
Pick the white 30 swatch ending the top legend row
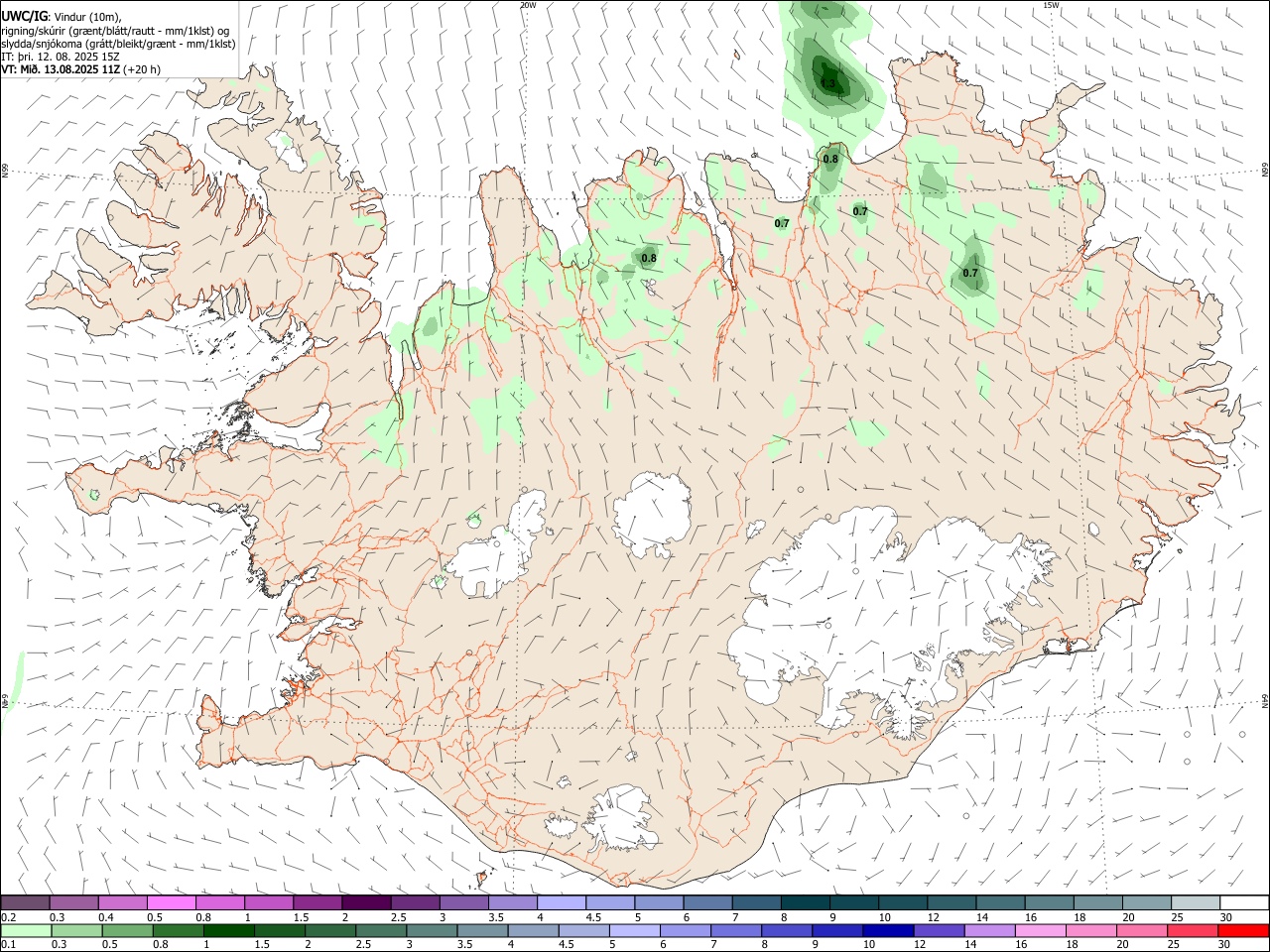1242,902
